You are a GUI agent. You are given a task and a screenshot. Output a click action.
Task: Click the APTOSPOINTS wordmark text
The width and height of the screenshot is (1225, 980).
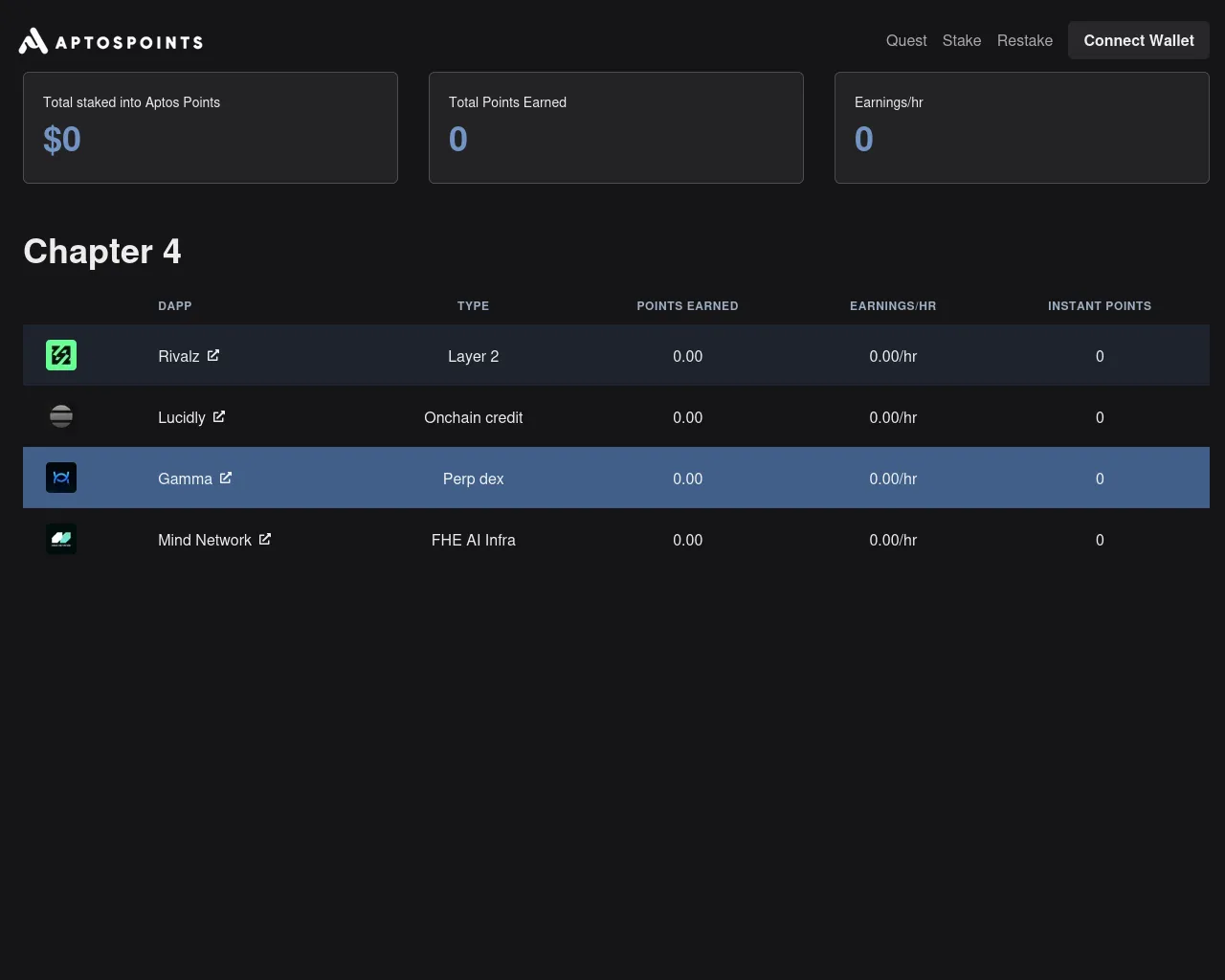(129, 42)
